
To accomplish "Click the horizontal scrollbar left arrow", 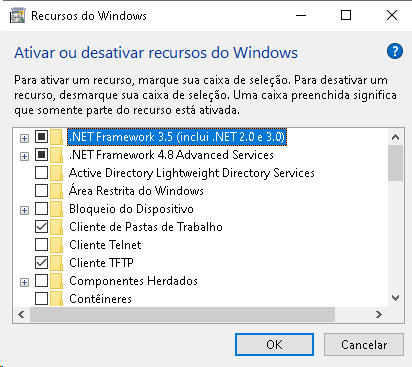I will click(x=22, y=314).
